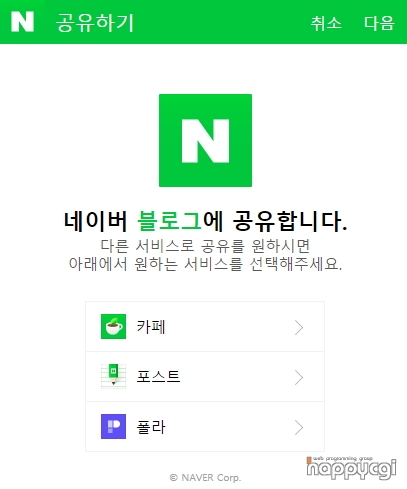Click the green coffee cup 카페 icon

(113, 326)
